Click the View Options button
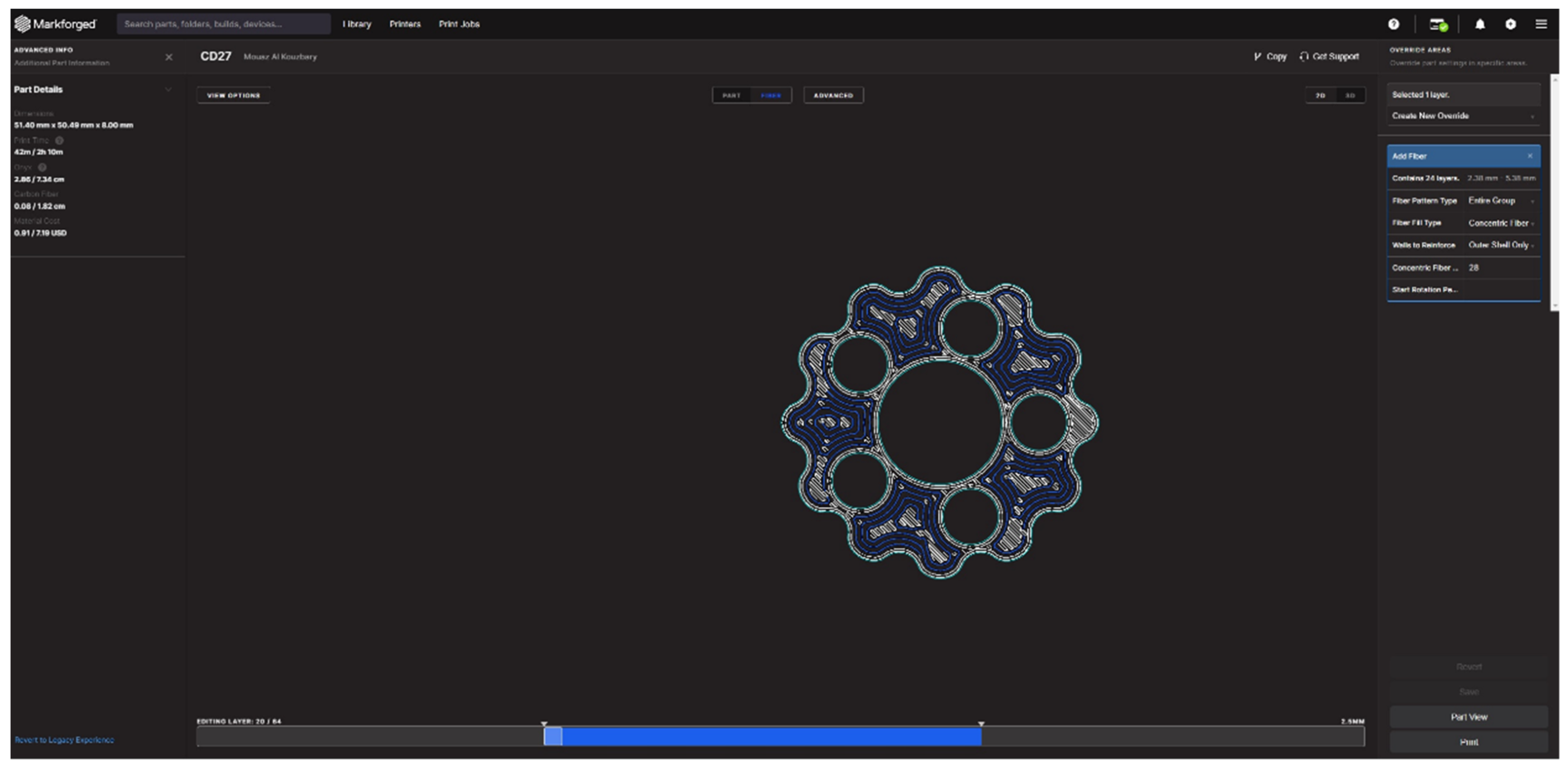Image resolution: width=1568 pixels, height=768 pixels. point(233,95)
